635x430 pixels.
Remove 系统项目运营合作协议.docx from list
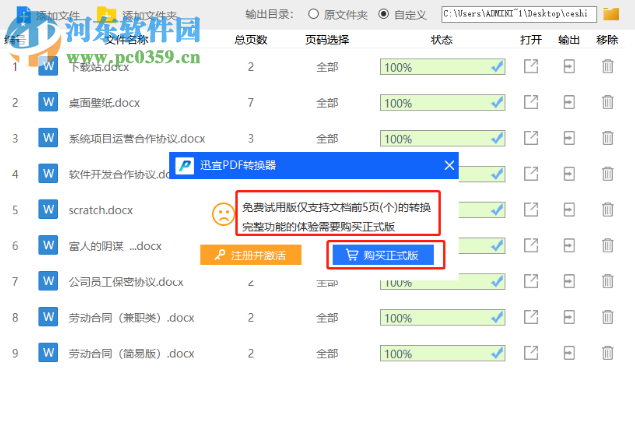[x=607, y=138]
